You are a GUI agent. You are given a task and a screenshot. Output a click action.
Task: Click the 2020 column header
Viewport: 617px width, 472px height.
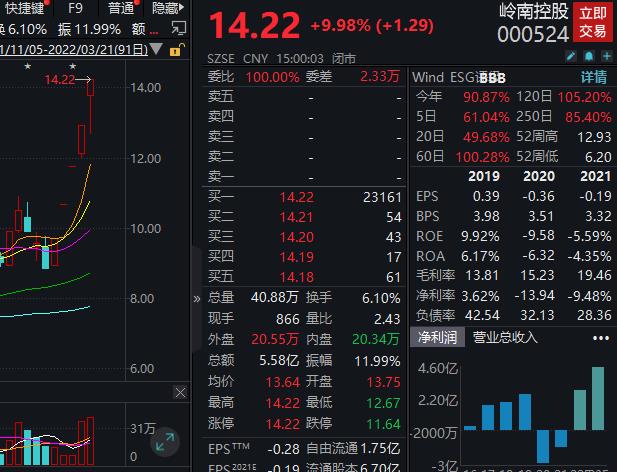[x=539, y=176]
